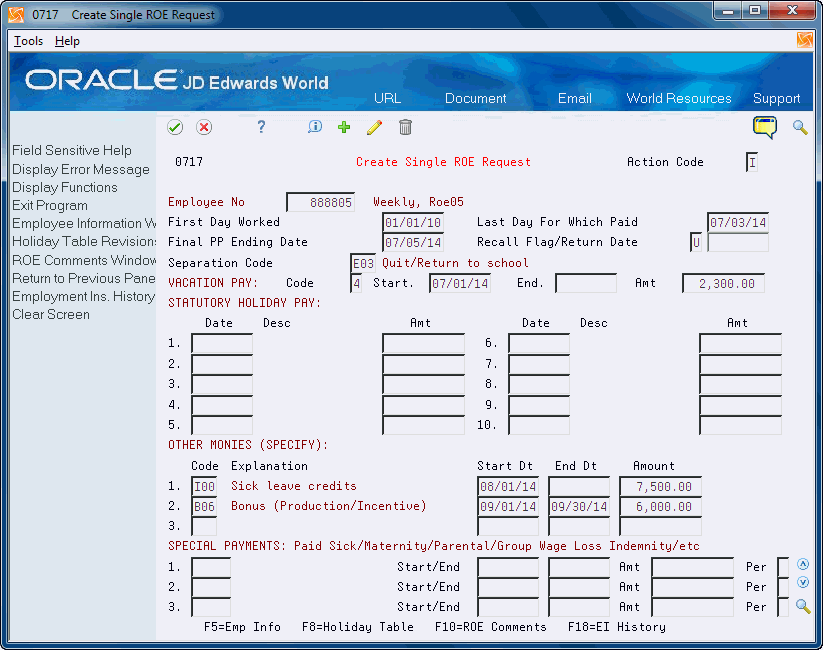823x650 pixels.
Task: Click the title bar application icon
Action: [x=16, y=15]
